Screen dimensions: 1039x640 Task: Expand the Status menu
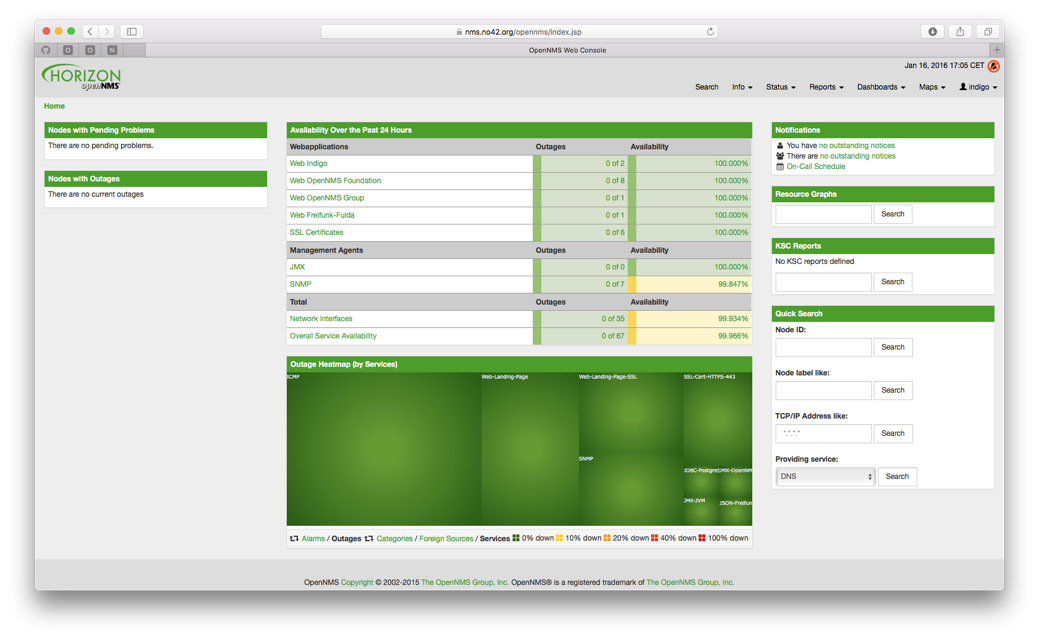click(780, 87)
